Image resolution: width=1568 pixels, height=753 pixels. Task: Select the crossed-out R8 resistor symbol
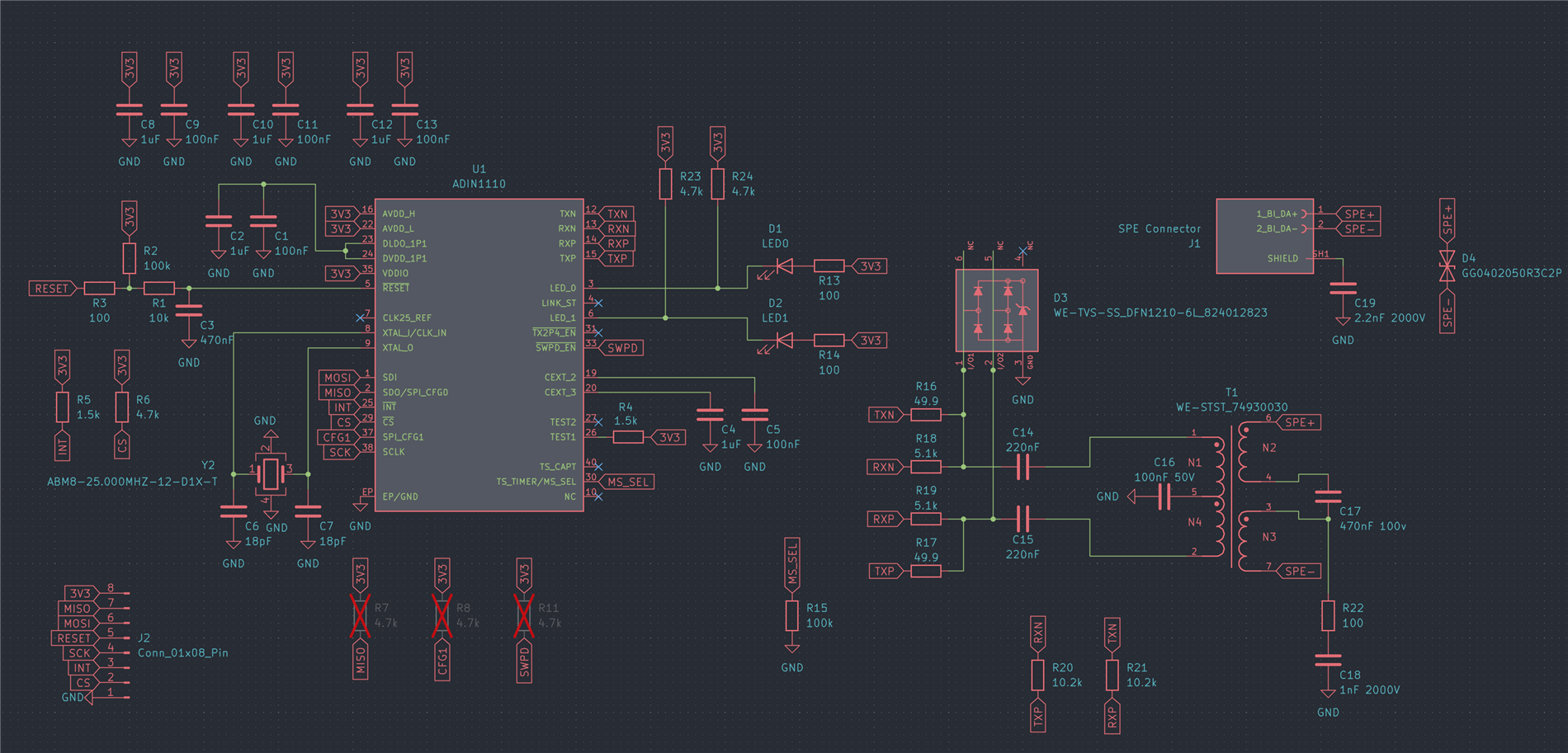(442, 615)
